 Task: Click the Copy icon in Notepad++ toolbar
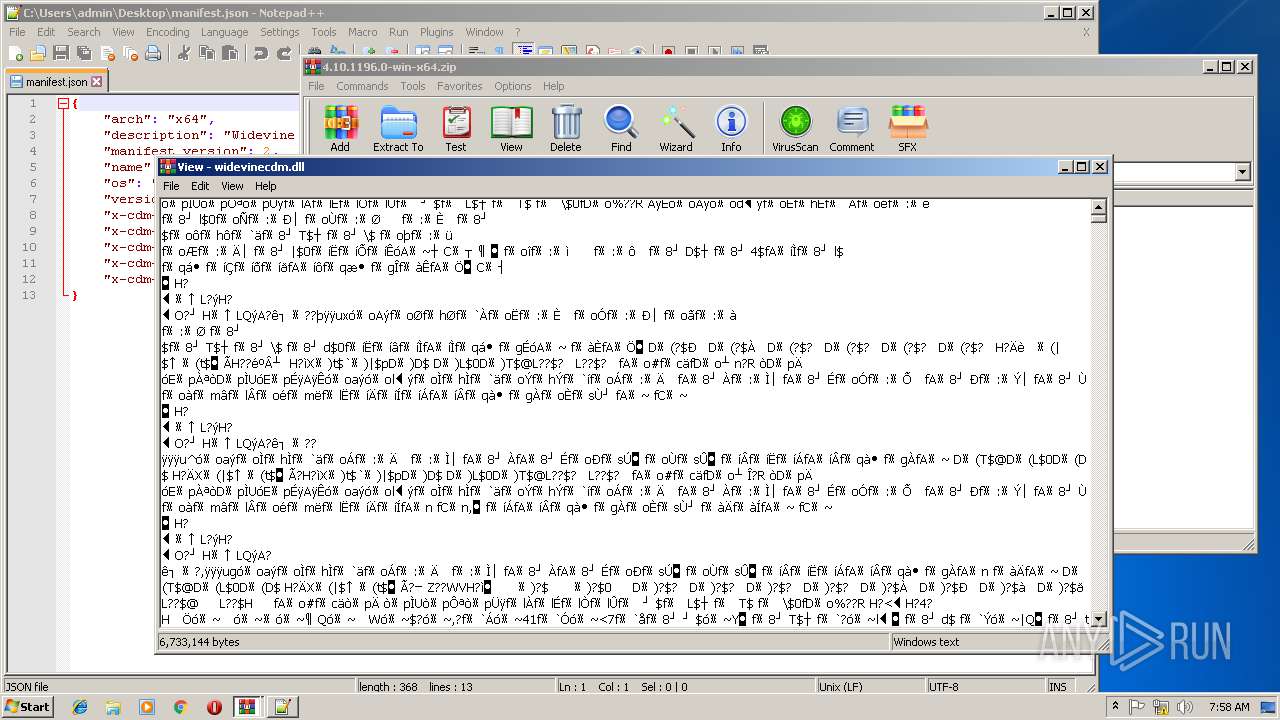coord(206,53)
